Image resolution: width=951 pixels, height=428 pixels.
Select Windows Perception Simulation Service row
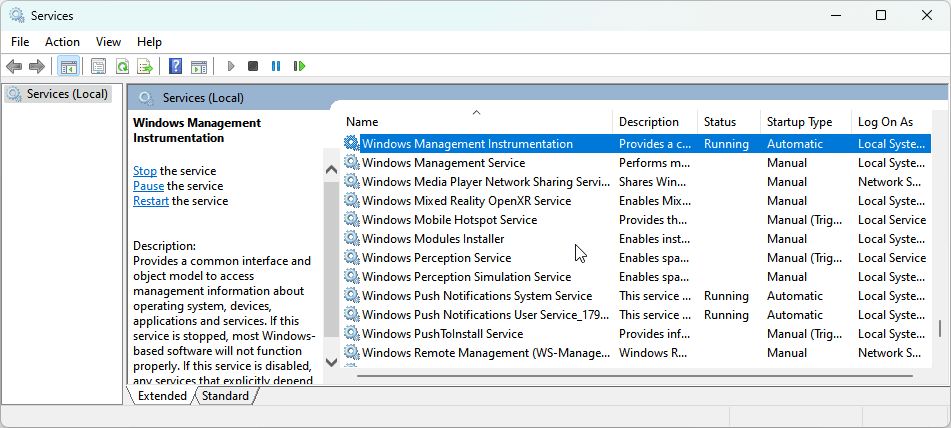[636, 276]
